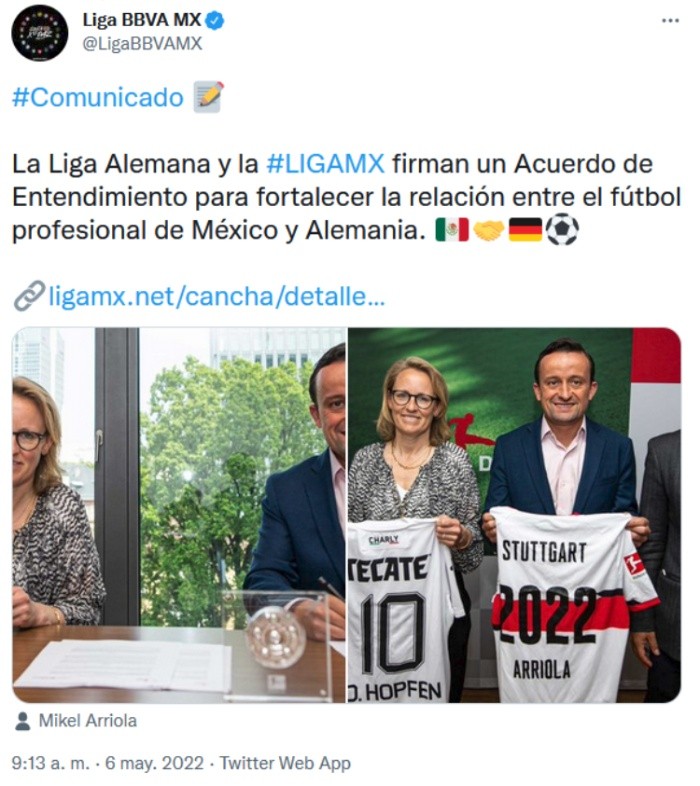Open the @LigaBBVAMX handle link

coord(142,44)
